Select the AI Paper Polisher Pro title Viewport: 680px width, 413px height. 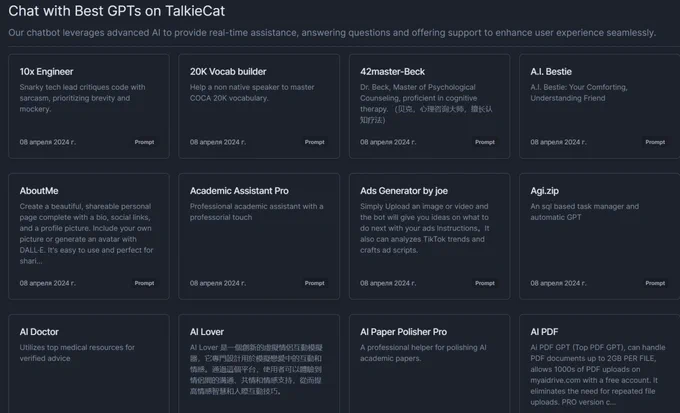pyautogui.click(x=403, y=332)
